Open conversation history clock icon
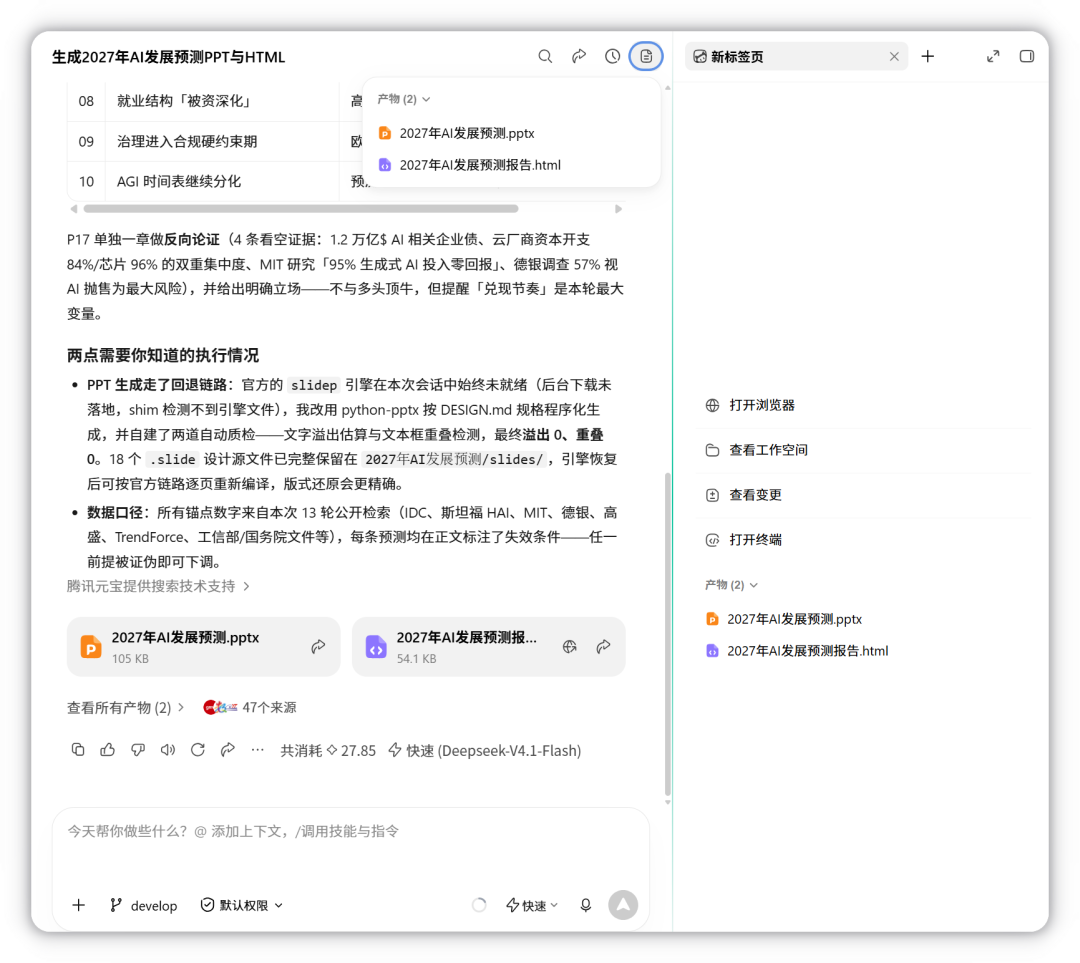 coord(612,56)
